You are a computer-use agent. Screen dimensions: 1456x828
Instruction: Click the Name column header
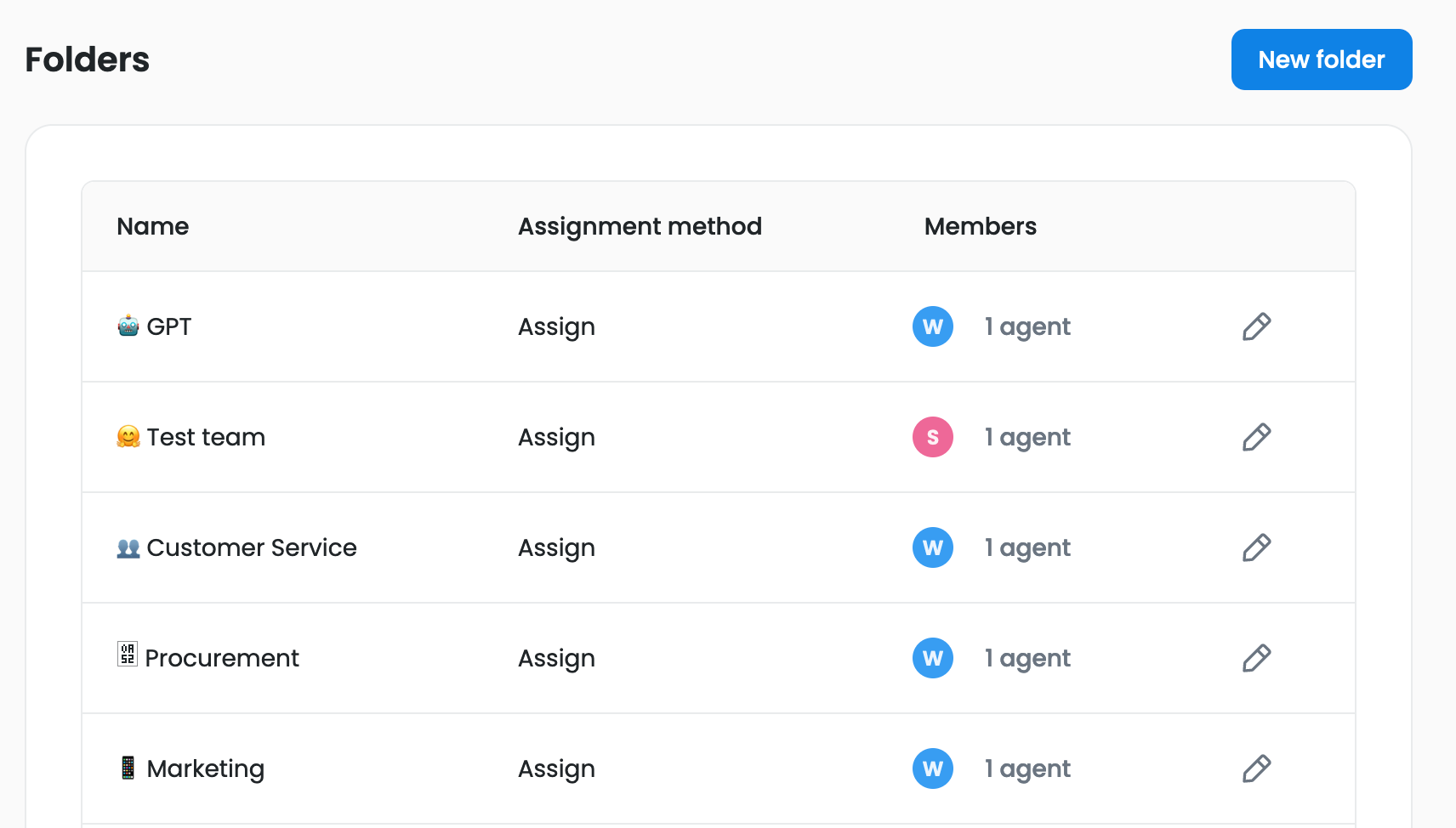coord(153,226)
